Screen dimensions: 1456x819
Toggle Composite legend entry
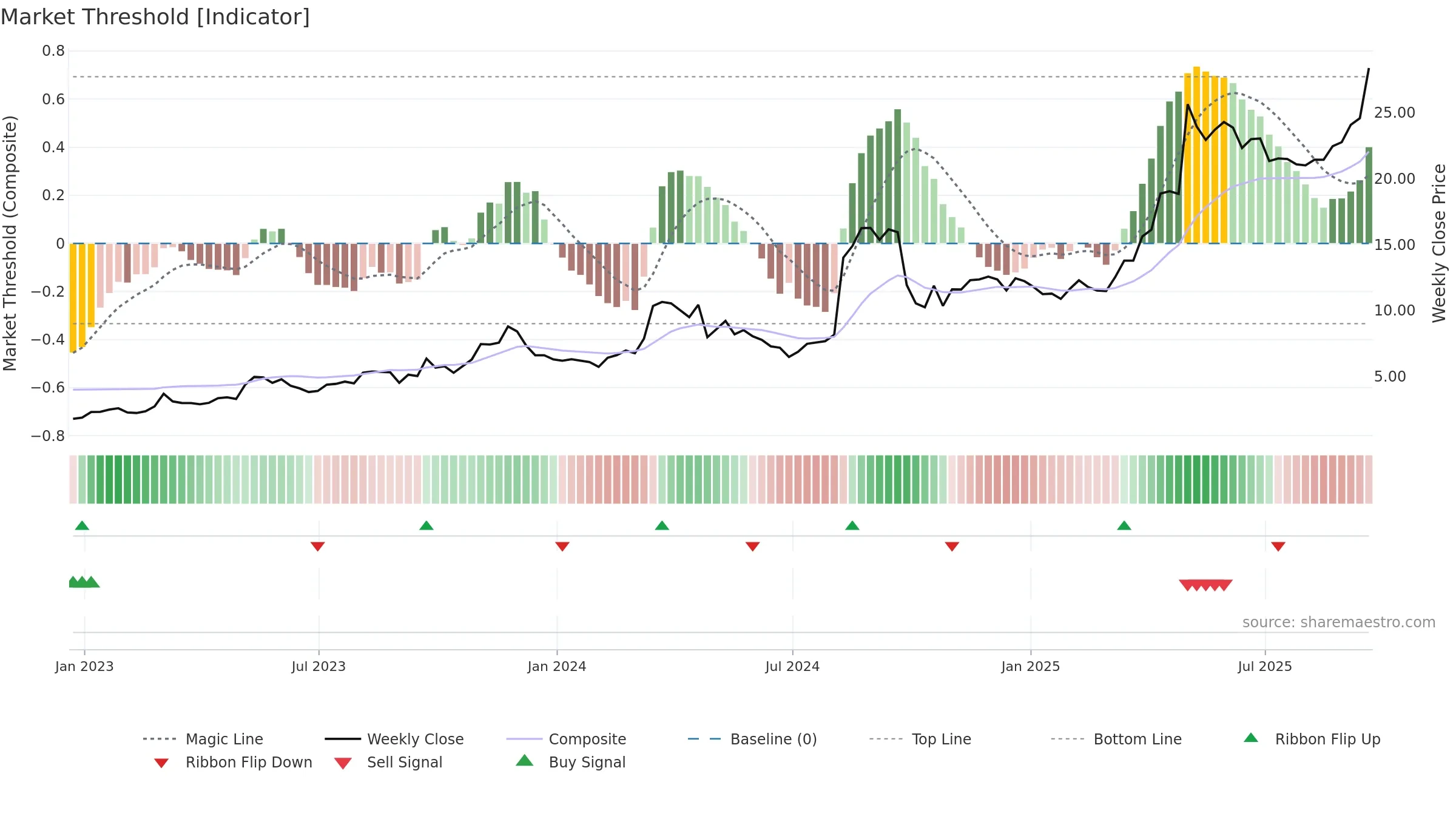(x=566, y=739)
